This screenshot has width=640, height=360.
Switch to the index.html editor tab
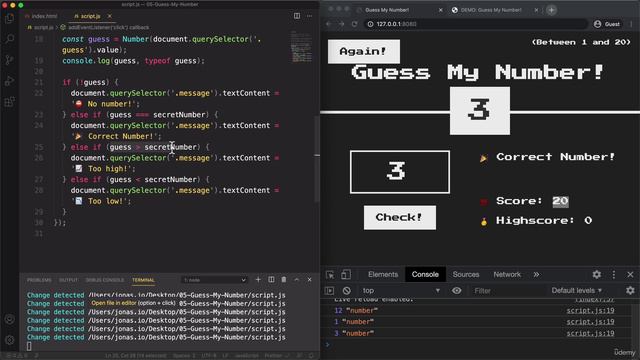click(41, 16)
